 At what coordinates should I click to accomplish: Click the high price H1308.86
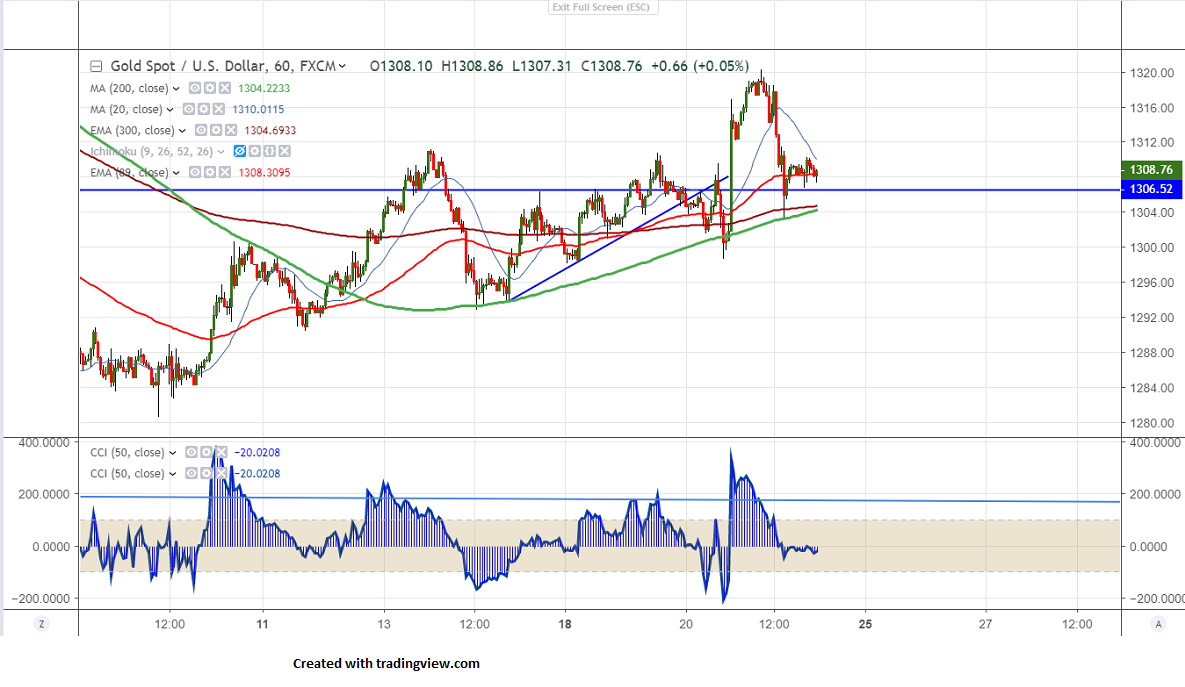click(472, 66)
